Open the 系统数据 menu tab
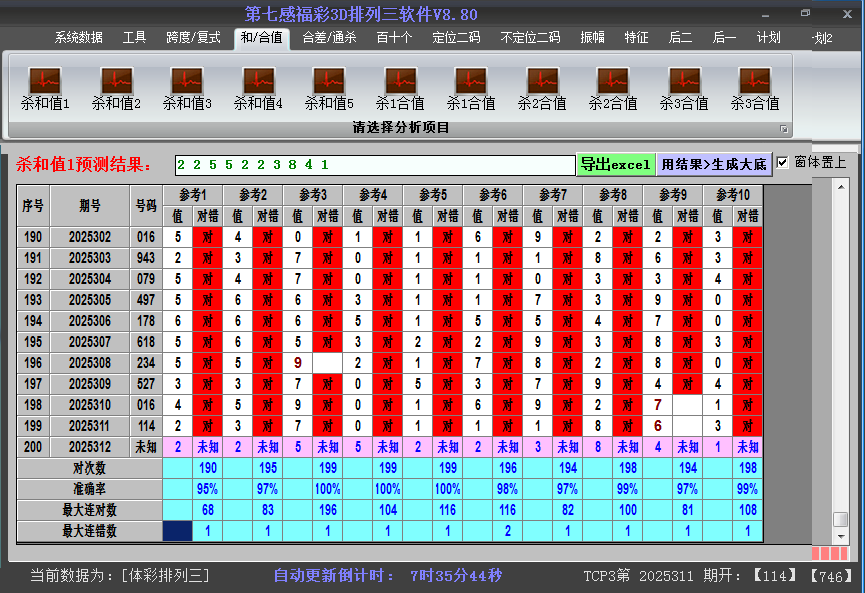 tap(79, 38)
